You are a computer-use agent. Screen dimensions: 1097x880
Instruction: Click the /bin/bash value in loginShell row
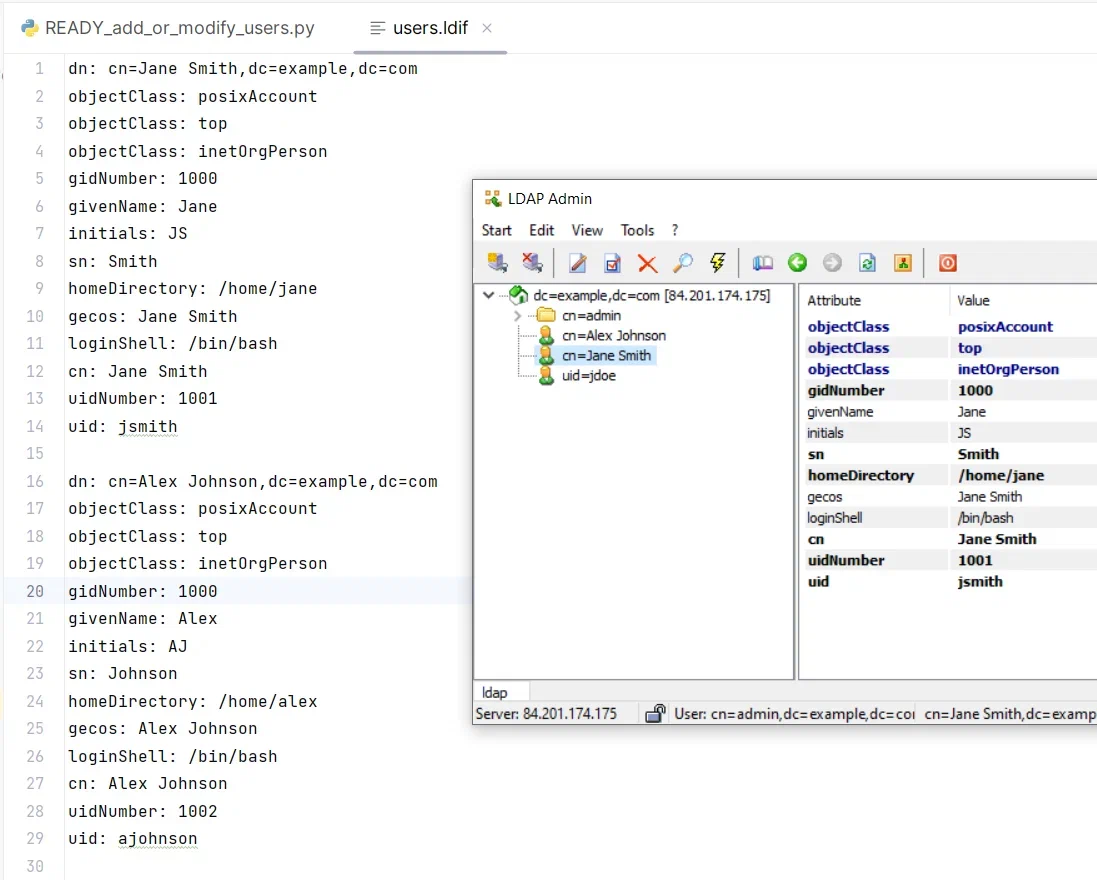985,518
